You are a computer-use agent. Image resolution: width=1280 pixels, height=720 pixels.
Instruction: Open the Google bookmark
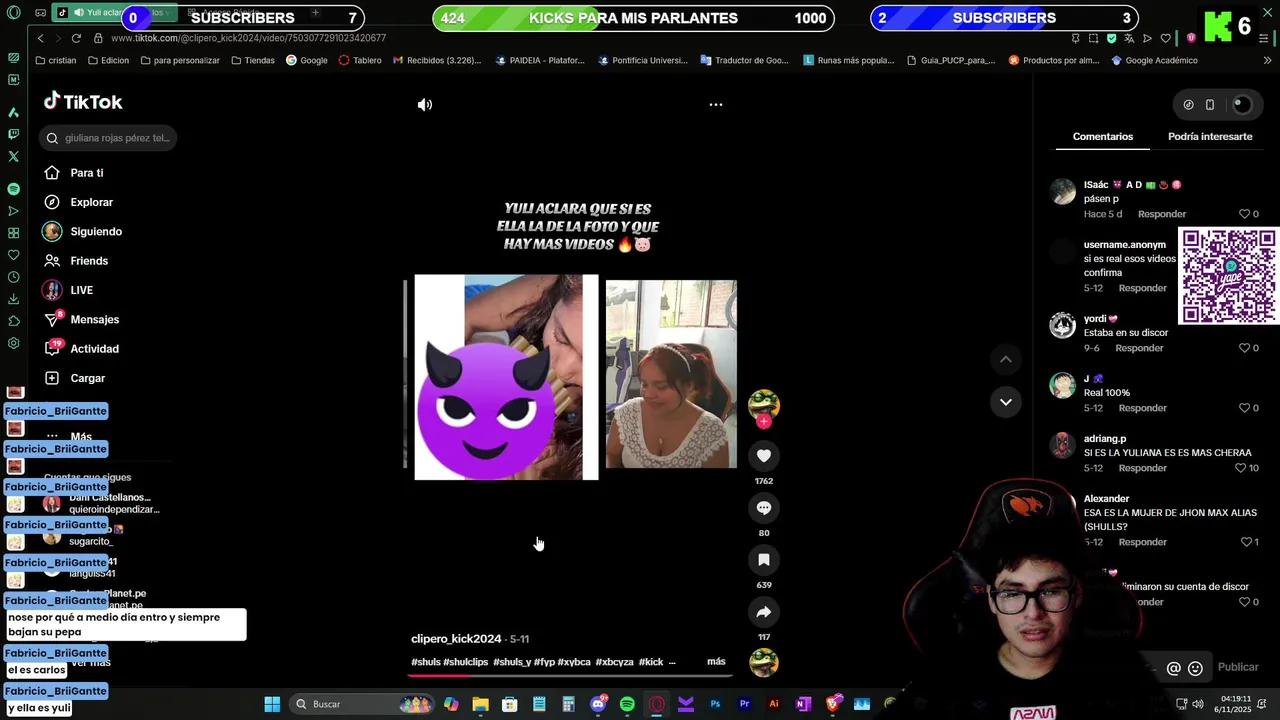tap(306, 60)
